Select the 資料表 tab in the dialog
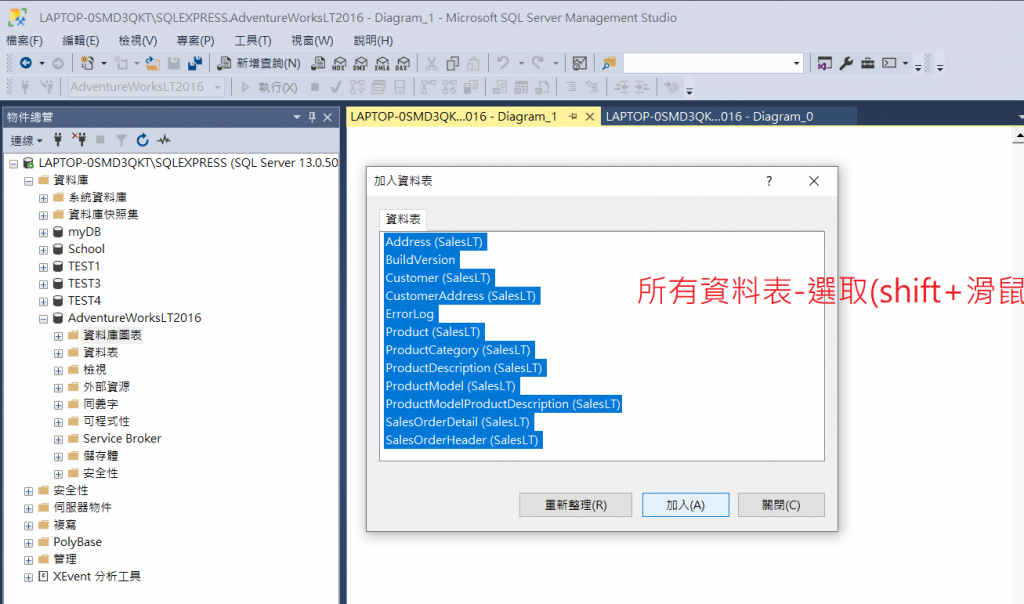 coord(403,219)
